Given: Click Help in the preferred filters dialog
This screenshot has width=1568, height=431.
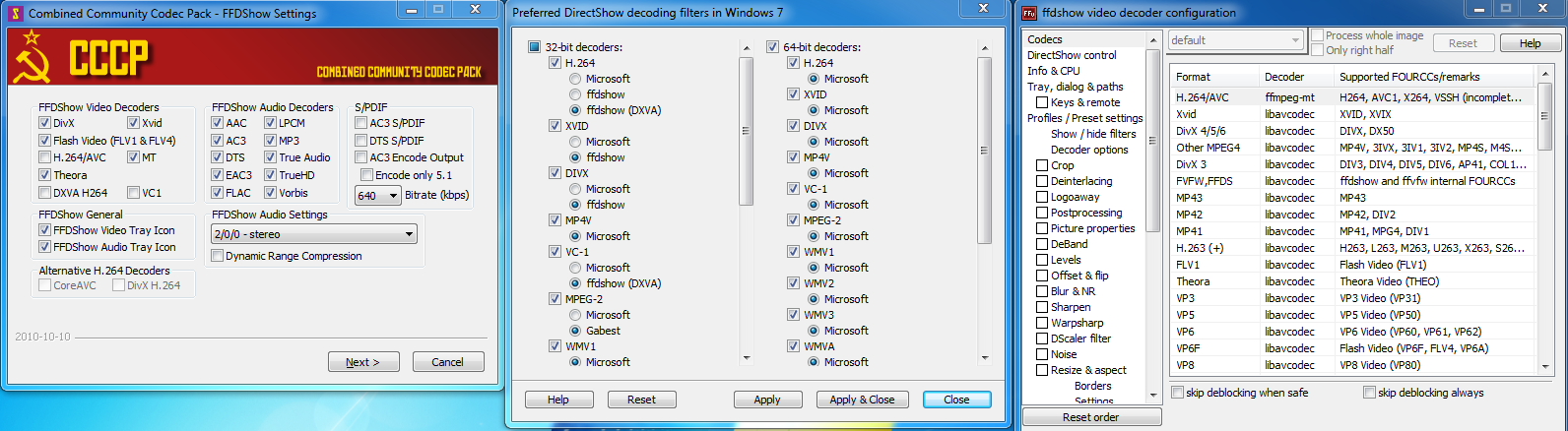Looking at the screenshot, I should point(558,400).
